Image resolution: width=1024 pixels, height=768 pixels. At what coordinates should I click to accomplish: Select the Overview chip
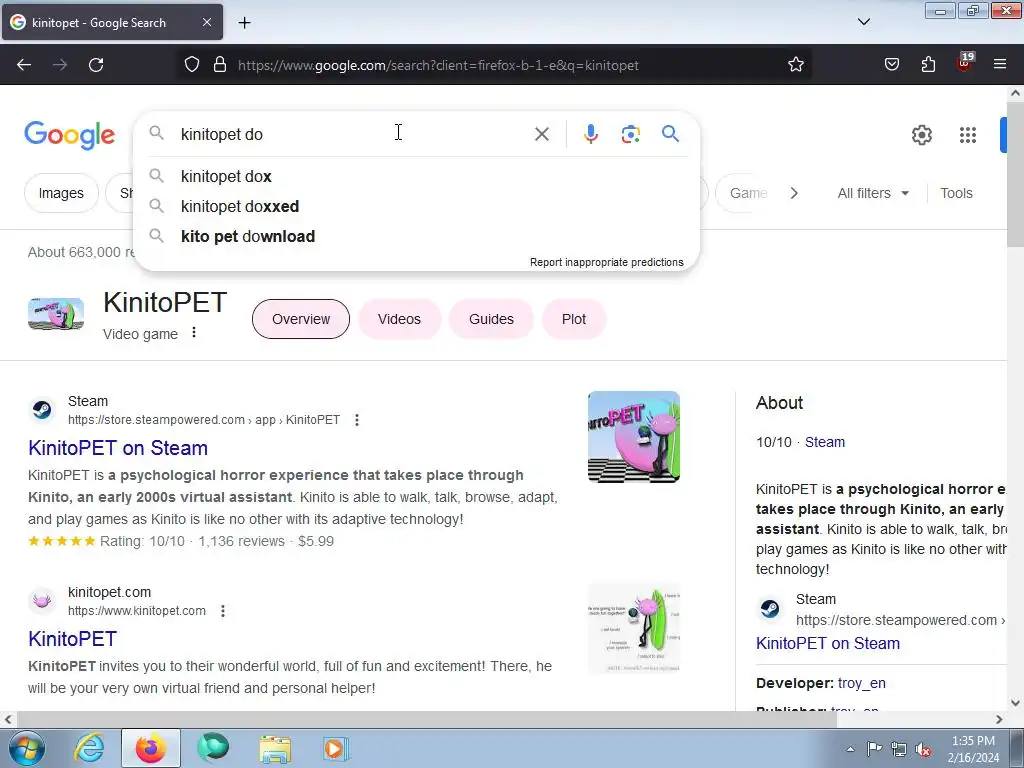tap(301, 319)
